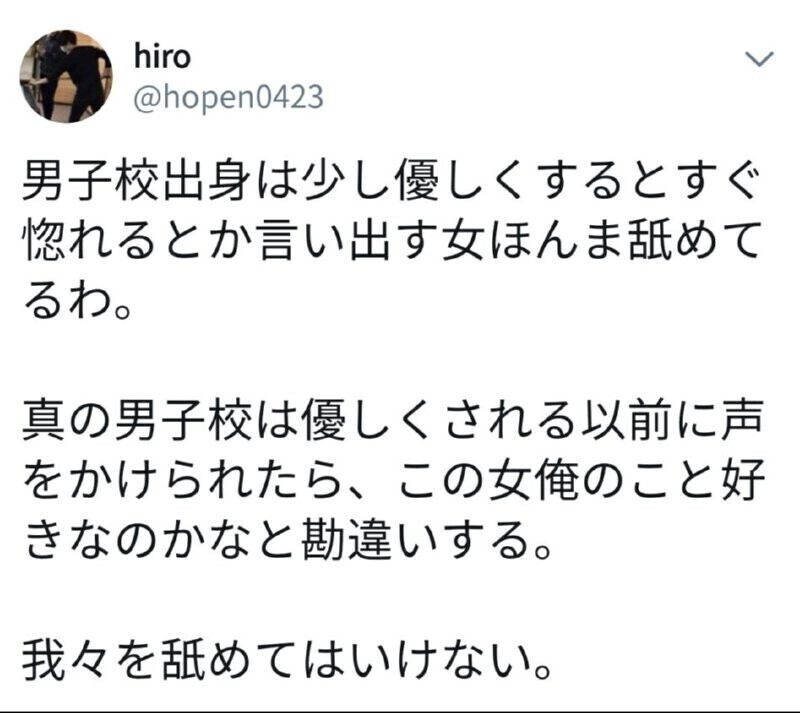800x713 pixels.
Task: Expand the tweet options chevron menu
Action: tap(759, 59)
